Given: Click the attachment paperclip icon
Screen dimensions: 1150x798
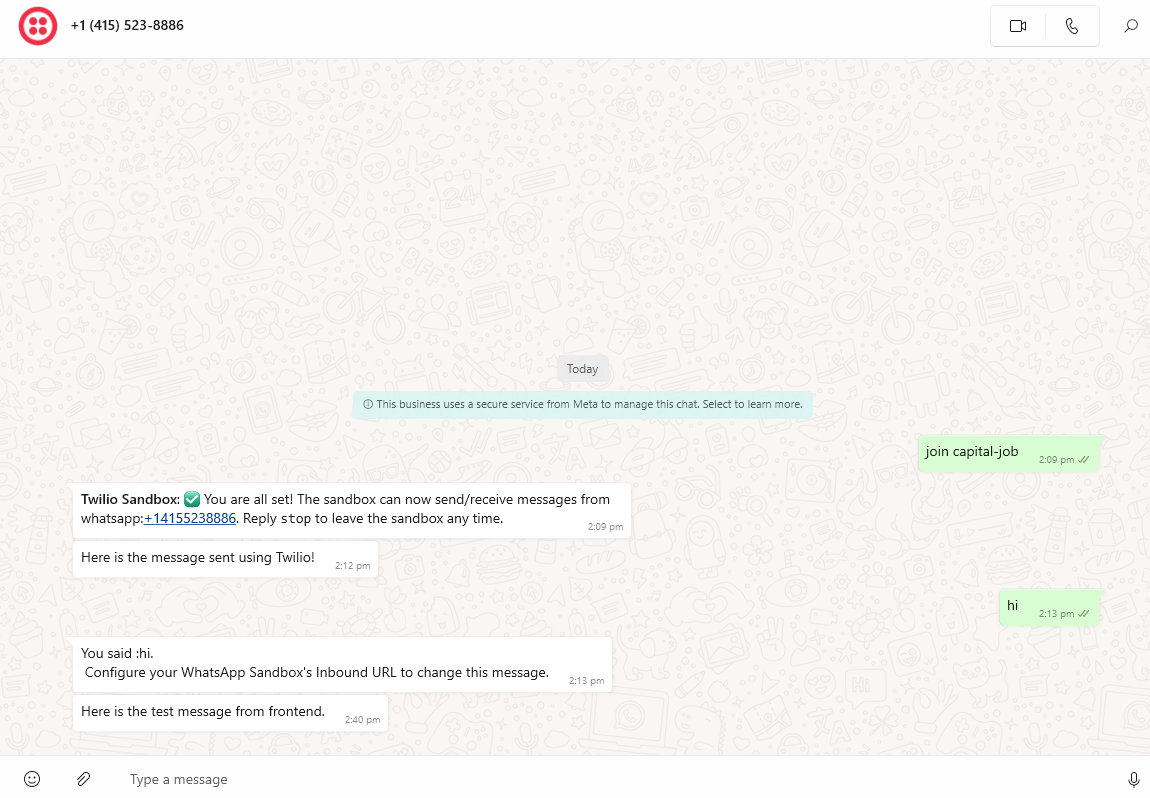Looking at the screenshot, I should coord(83,779).
